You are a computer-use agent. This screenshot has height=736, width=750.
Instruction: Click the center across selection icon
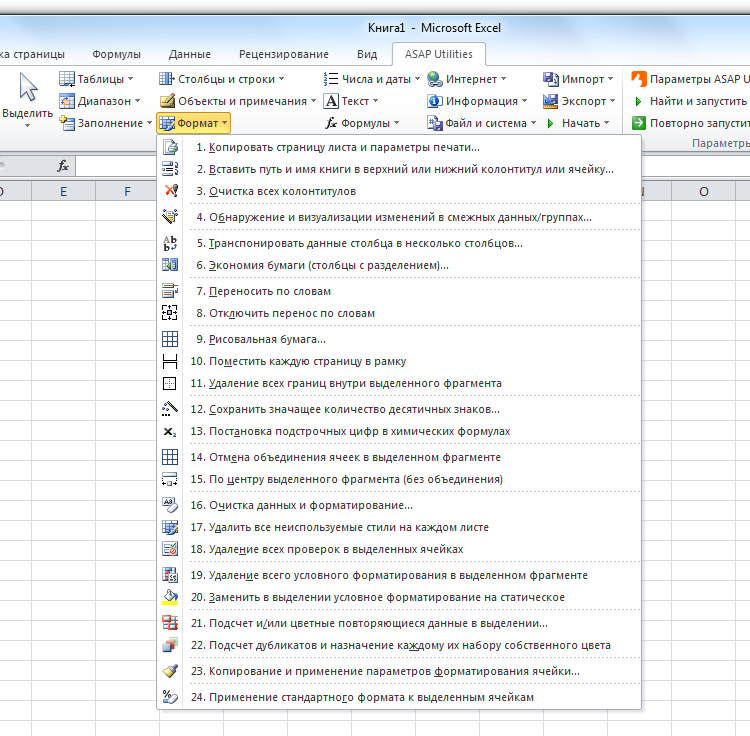pos(170,479)
